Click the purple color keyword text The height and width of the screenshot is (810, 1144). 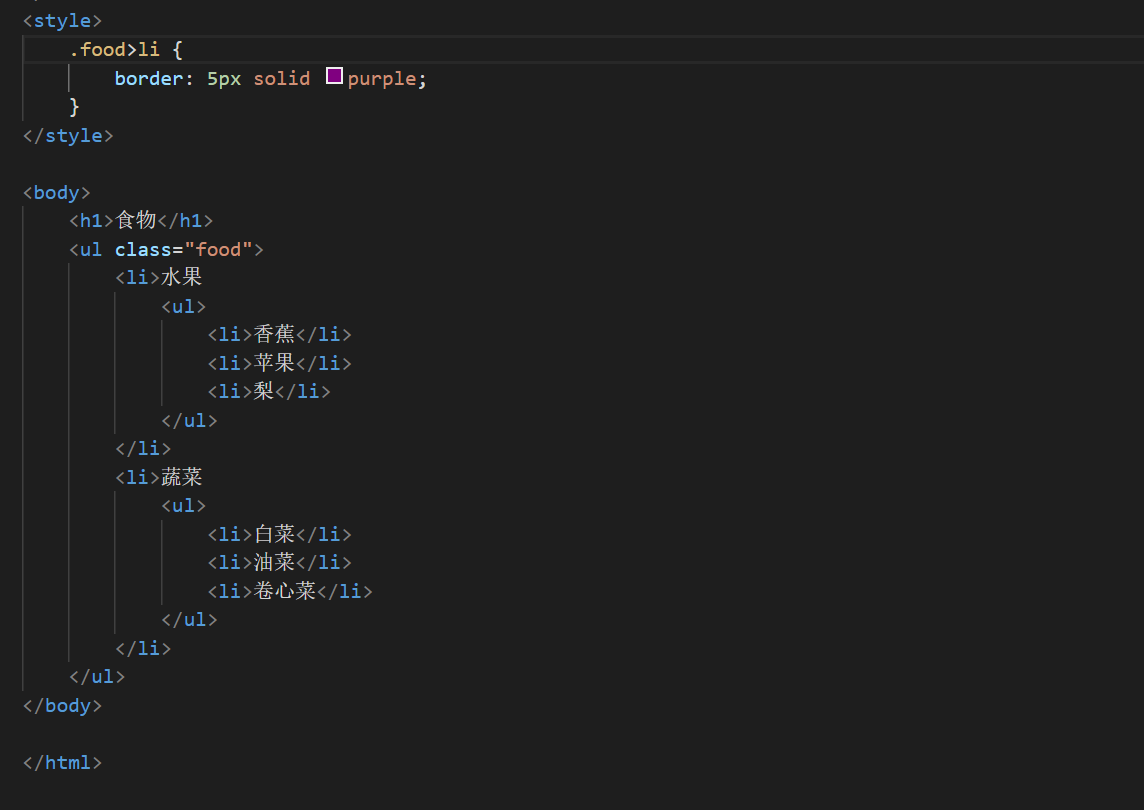click(x=383, y=77)
